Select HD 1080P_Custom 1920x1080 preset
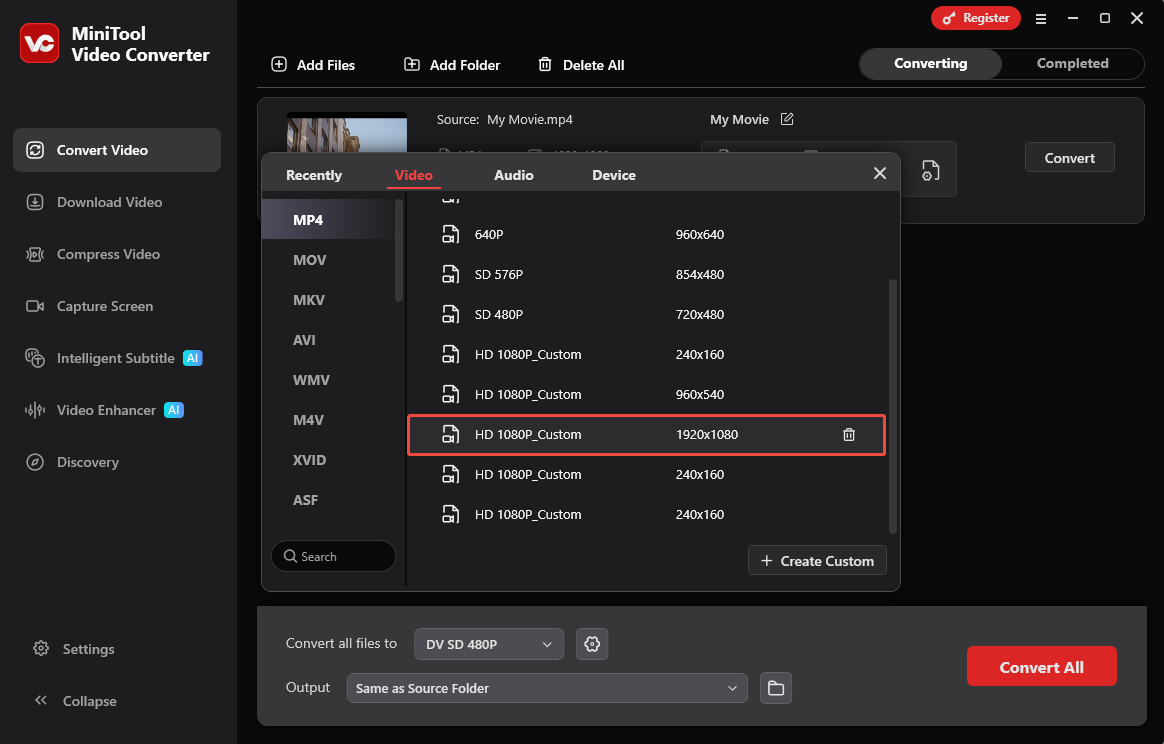Viewport: 1164px width, 744px height. pos(646,435)
